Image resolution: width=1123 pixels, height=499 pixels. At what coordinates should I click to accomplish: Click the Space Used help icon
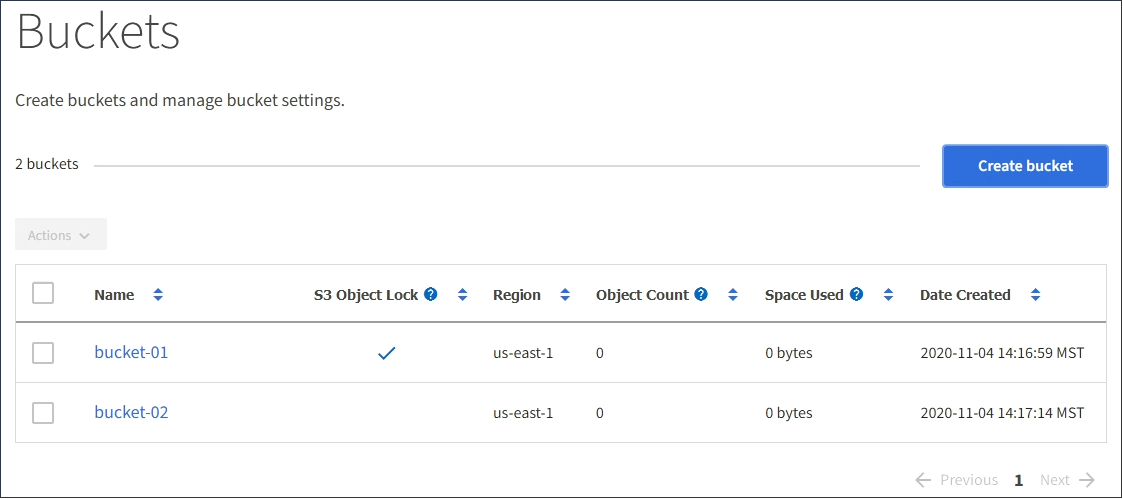(x=856, y=295)
